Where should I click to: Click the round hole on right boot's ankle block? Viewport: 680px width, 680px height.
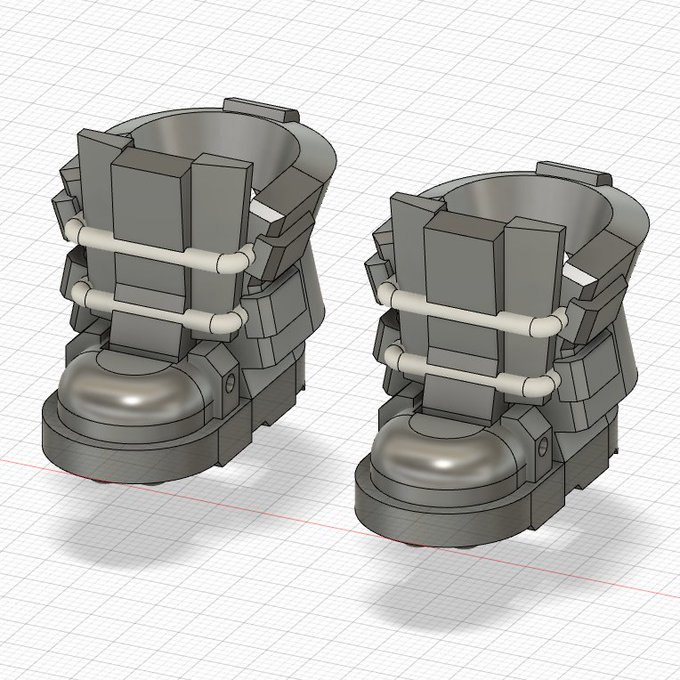pos(543,446)
